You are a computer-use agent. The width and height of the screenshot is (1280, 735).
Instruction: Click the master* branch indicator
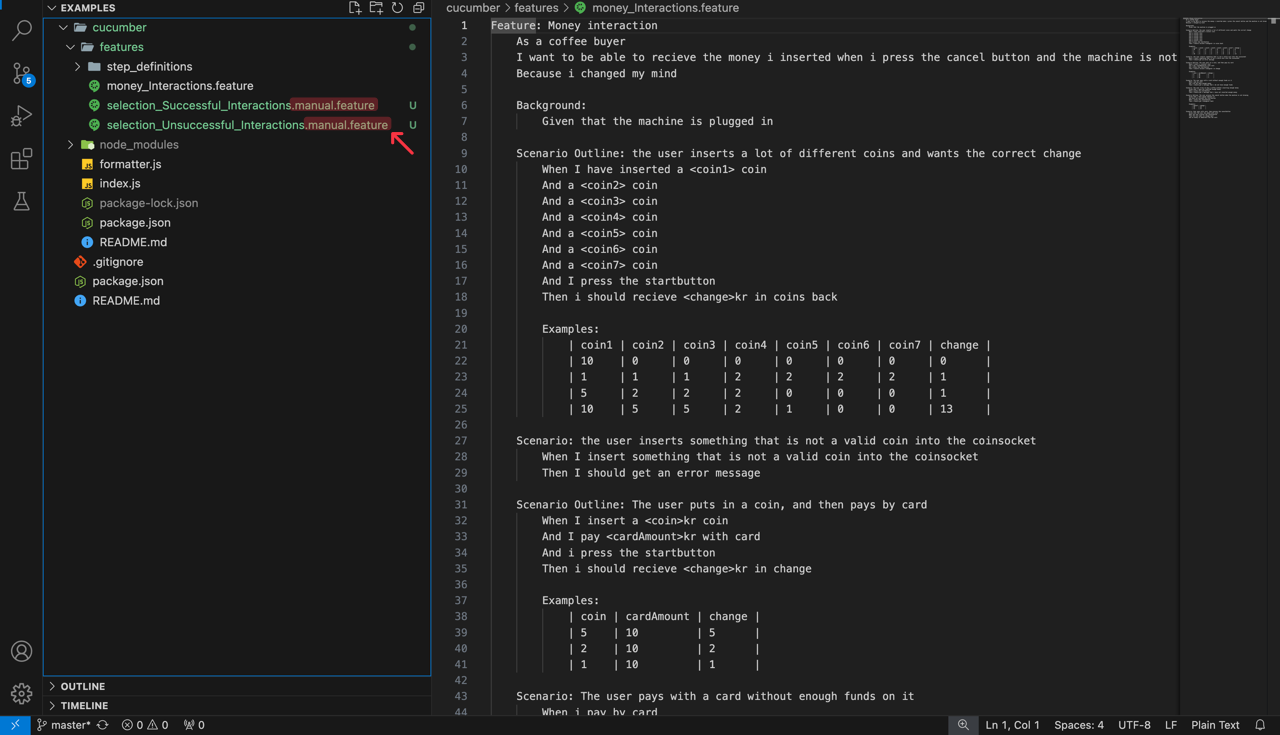[x=62, y=724]
